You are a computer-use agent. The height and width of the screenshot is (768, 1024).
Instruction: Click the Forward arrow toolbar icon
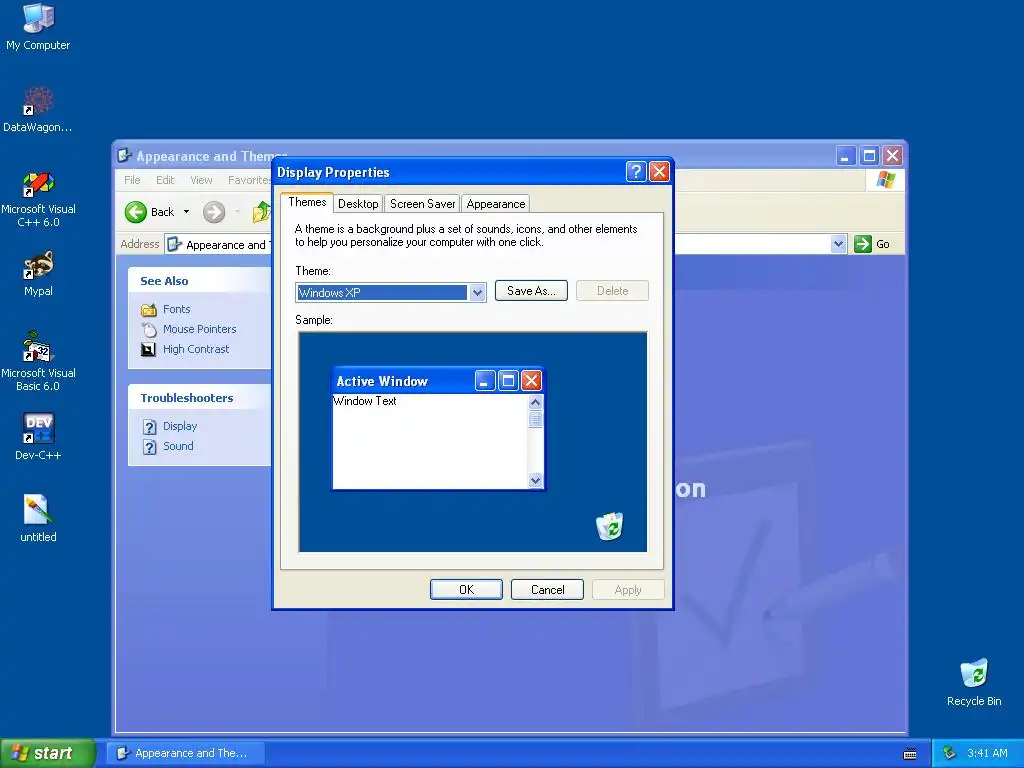[214, 212]
